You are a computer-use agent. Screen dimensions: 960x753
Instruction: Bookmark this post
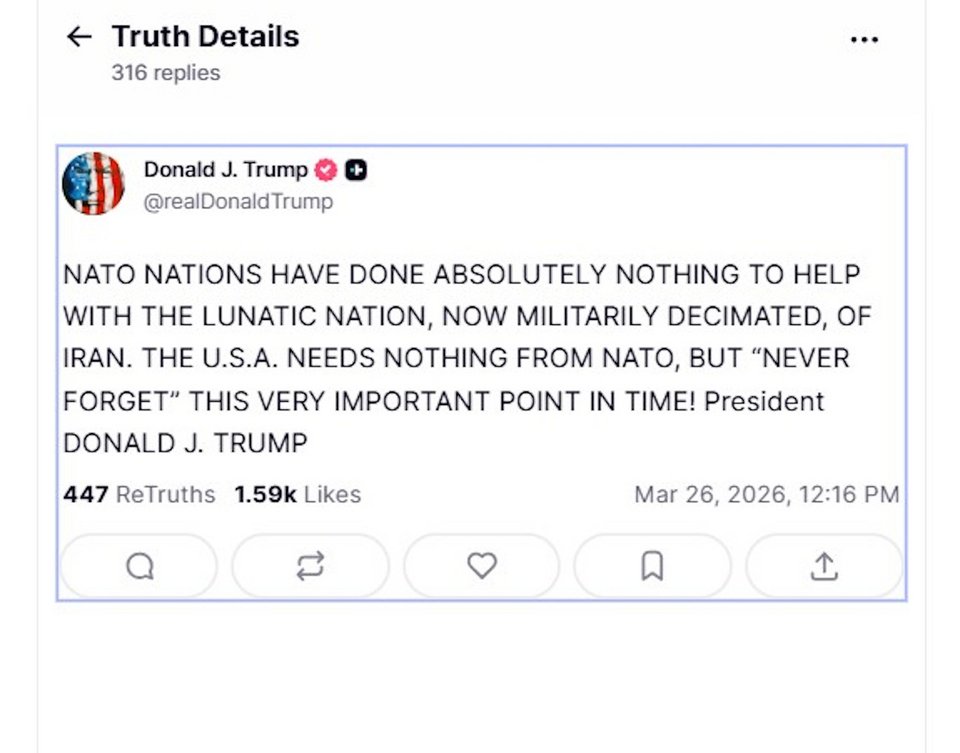coord(652,567)
